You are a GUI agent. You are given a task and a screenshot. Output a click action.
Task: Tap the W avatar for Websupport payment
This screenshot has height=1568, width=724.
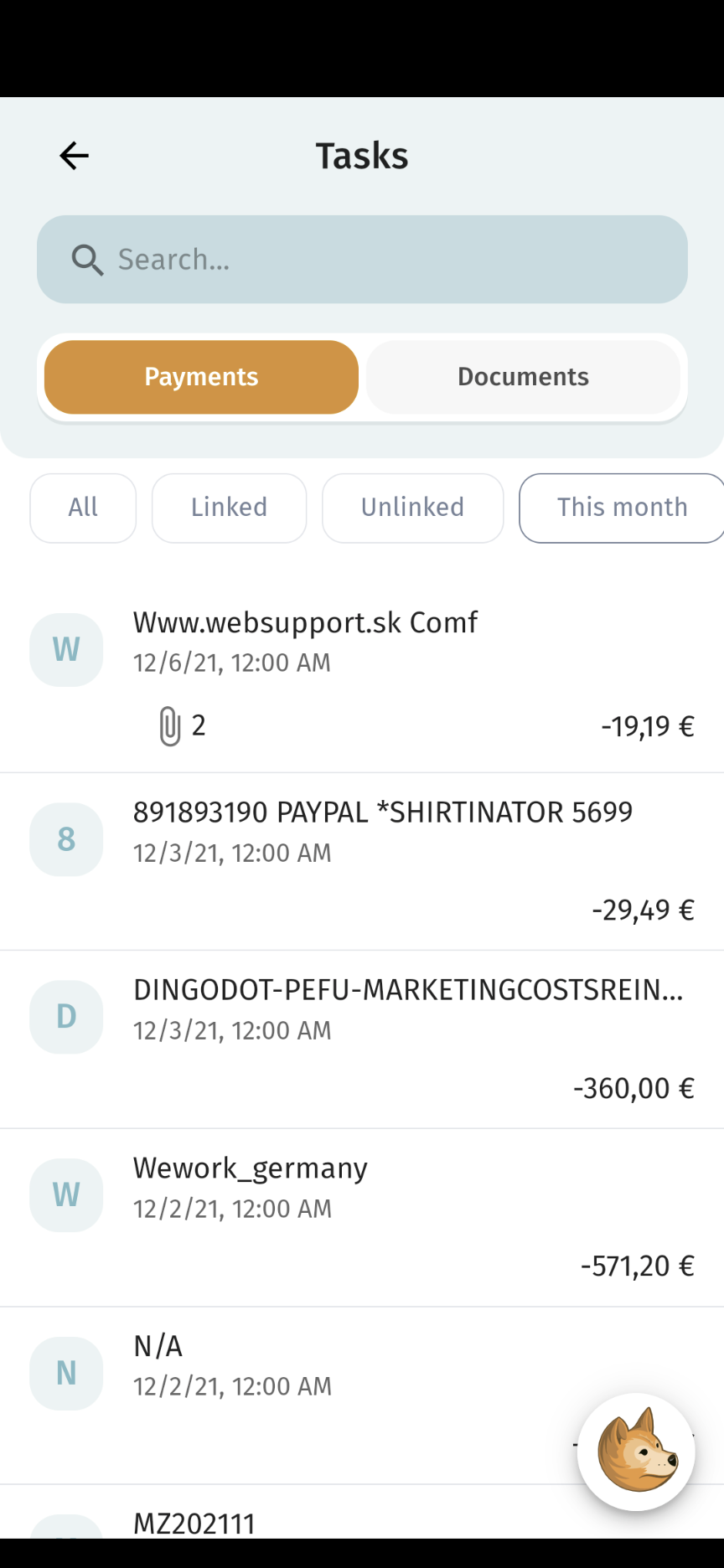(x=66, y=650)
